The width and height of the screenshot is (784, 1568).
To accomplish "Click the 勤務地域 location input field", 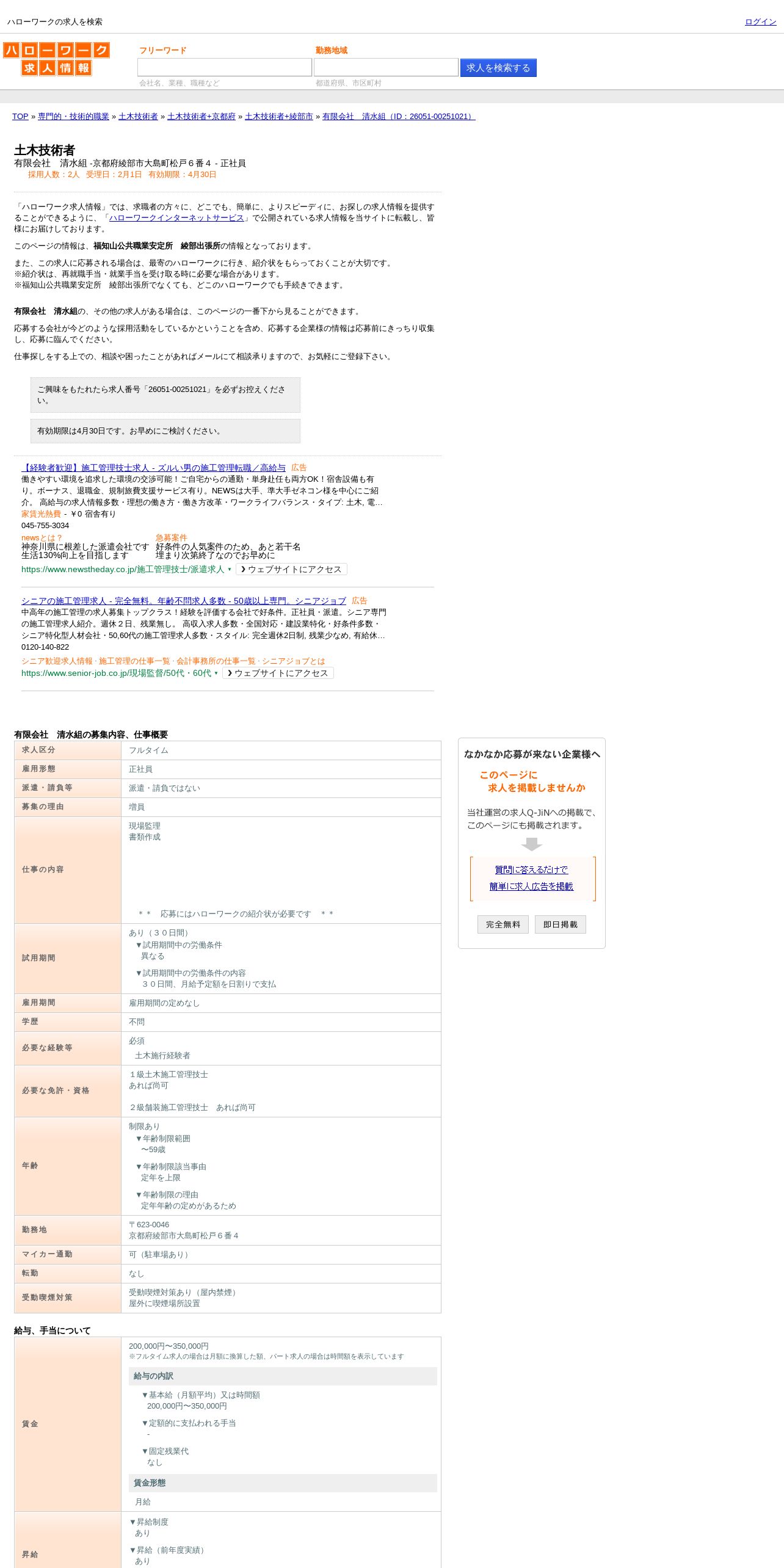I will coord(386,67).
